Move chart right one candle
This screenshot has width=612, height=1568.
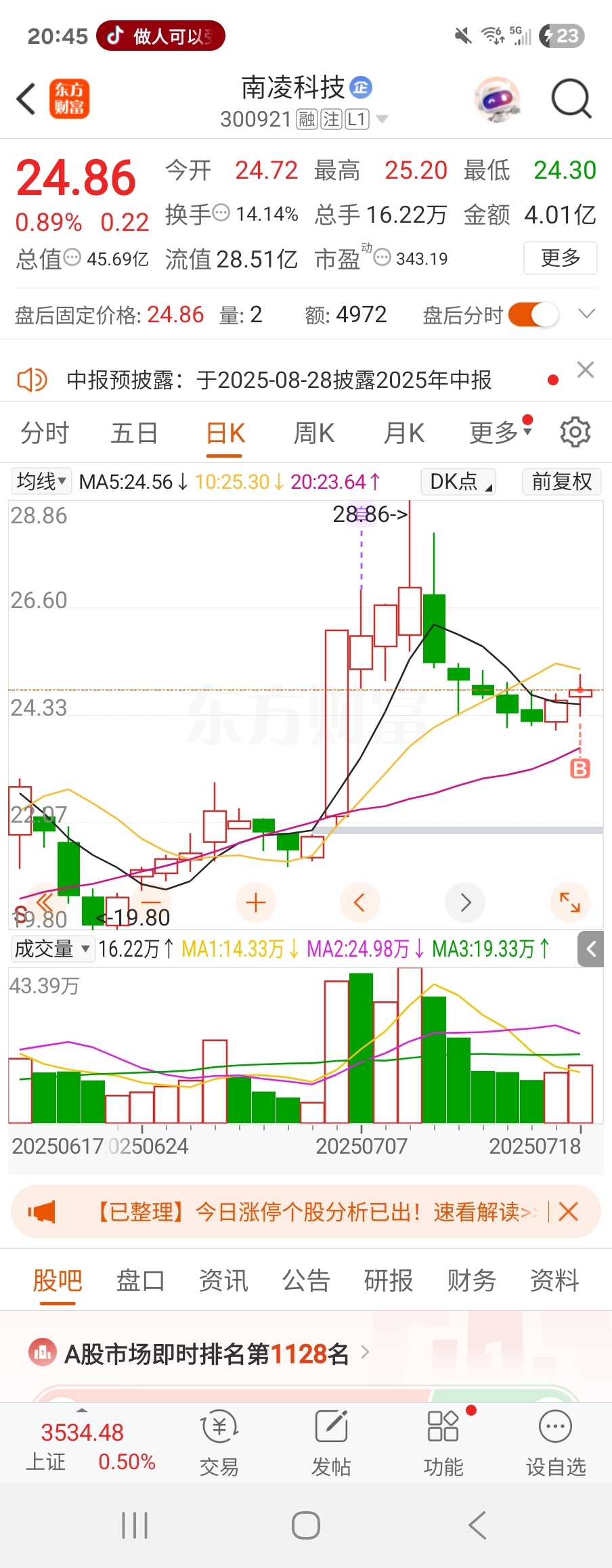(x=465, y=902)
